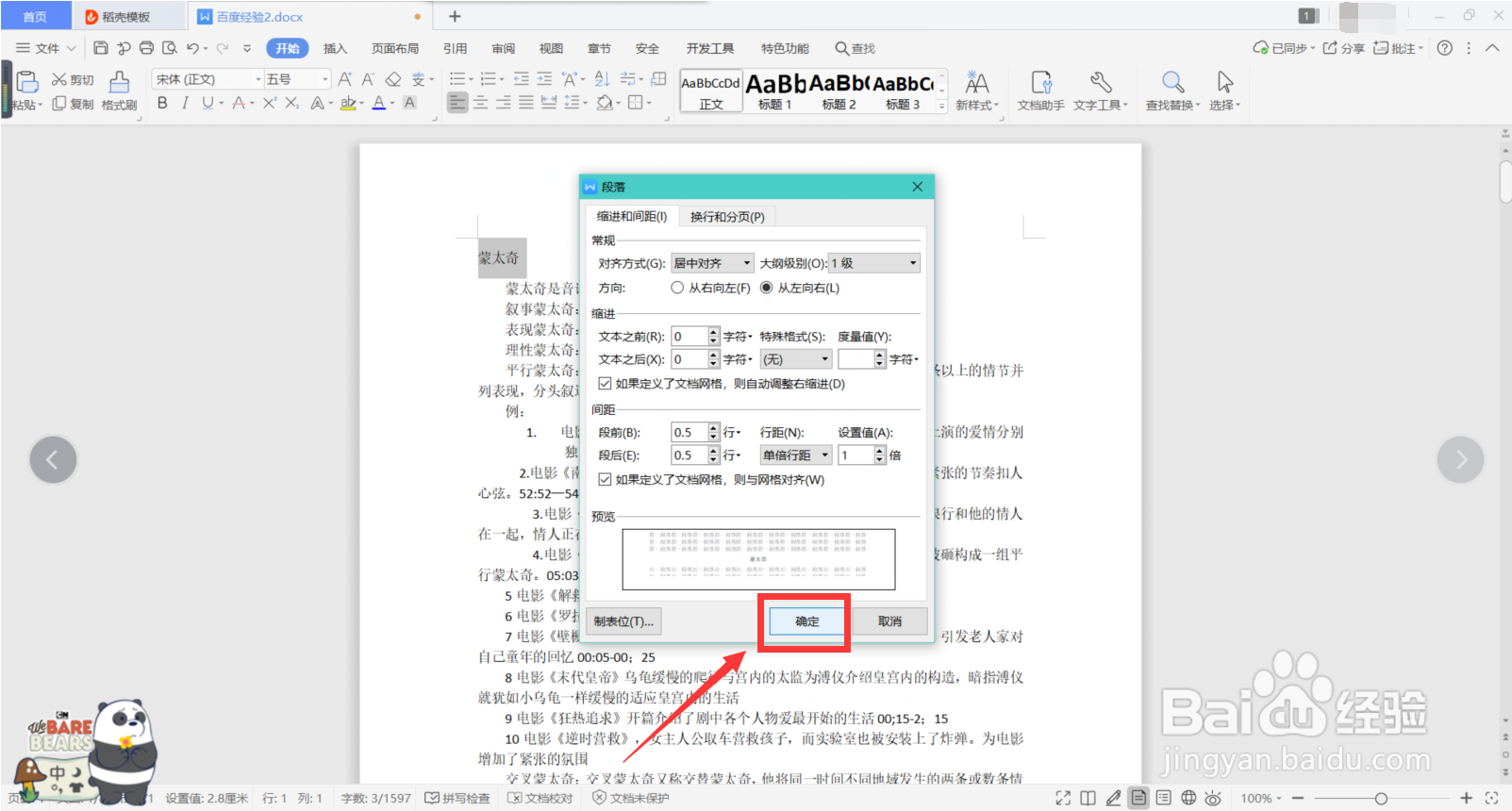Viewport: 1512px width, 811px height.
Task: Toggle auto-adjust right indent checkbox
Action: click(605, 384)
